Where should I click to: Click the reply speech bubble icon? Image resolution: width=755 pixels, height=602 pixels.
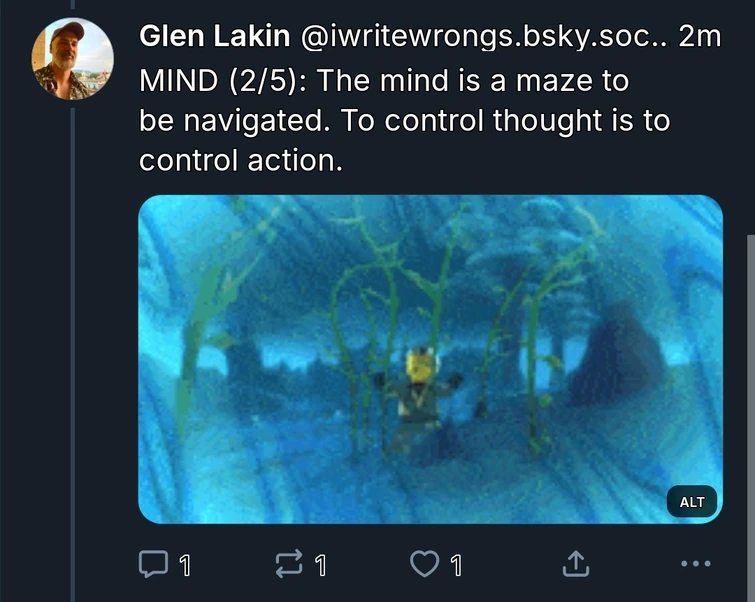click(x=151, y=565)
